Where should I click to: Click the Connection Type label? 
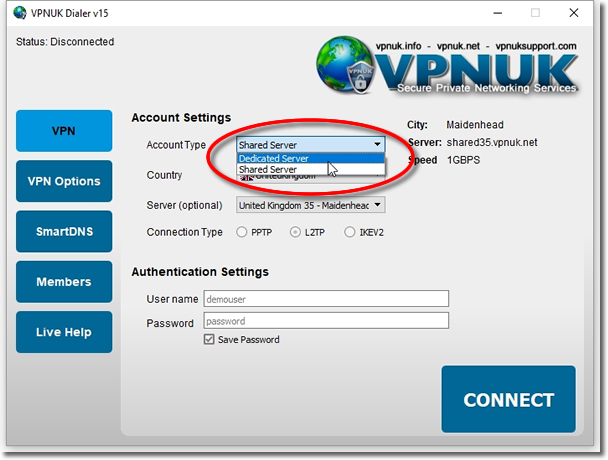coord(185,232)
